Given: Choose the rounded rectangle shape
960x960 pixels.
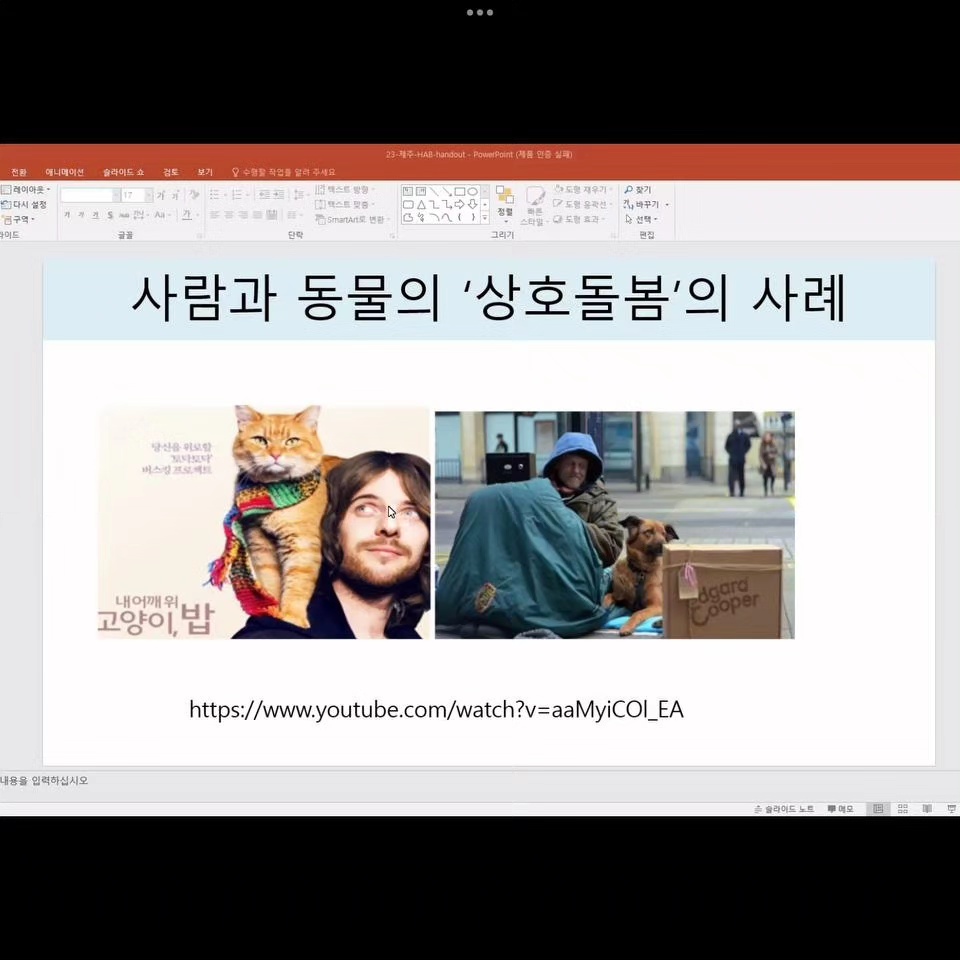Looking at the screenshot, I should 408,204.
